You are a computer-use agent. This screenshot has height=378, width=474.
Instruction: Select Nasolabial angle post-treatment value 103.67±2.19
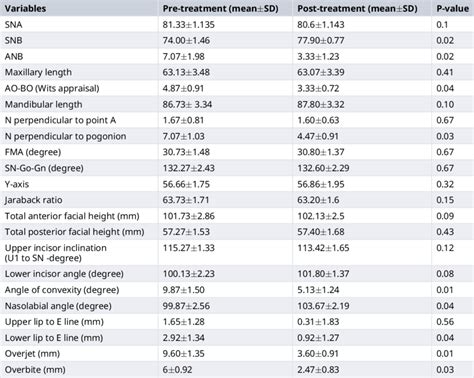point(323,306)
